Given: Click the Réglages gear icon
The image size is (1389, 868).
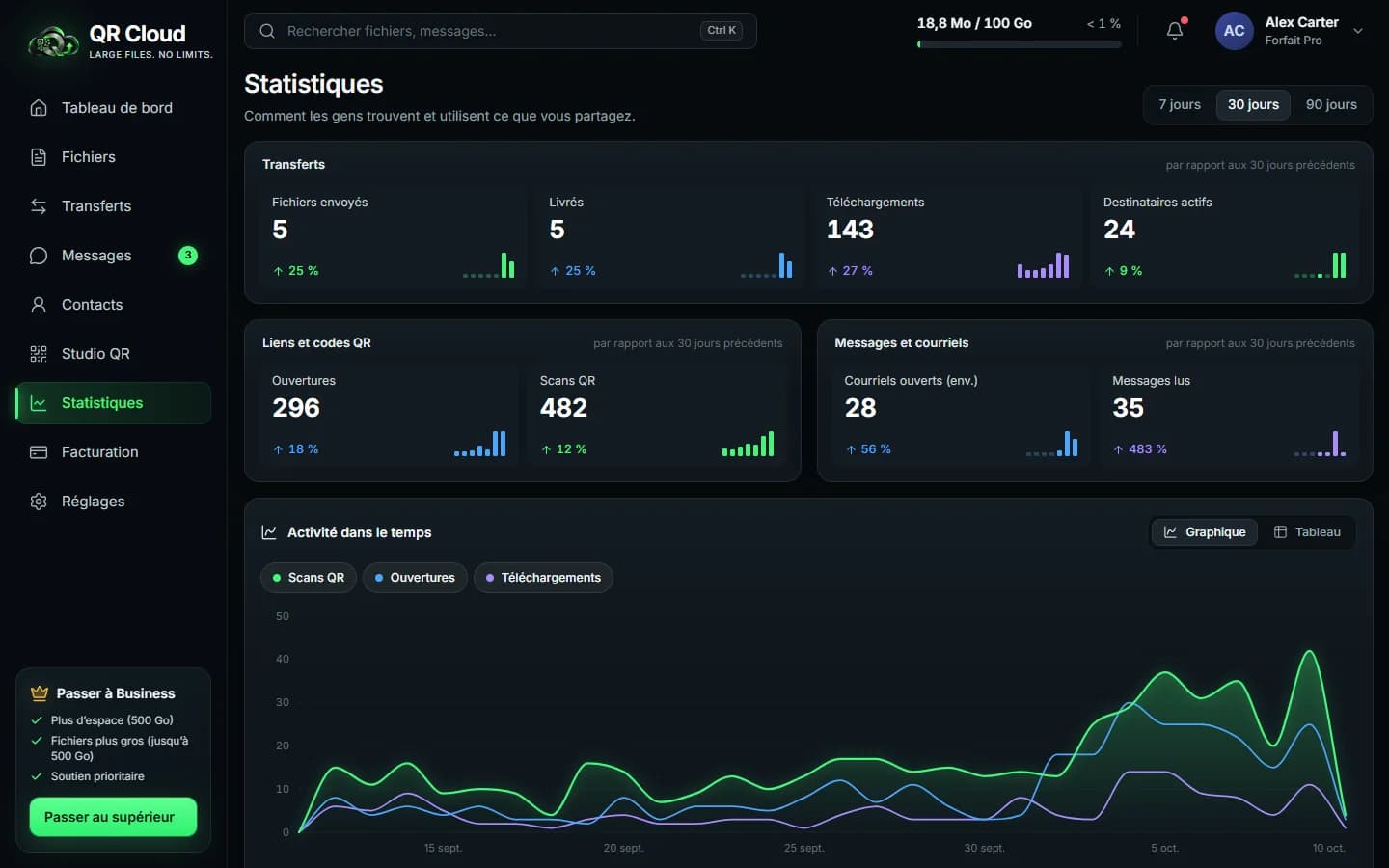Looking at the screenshot, I should 39,502.
